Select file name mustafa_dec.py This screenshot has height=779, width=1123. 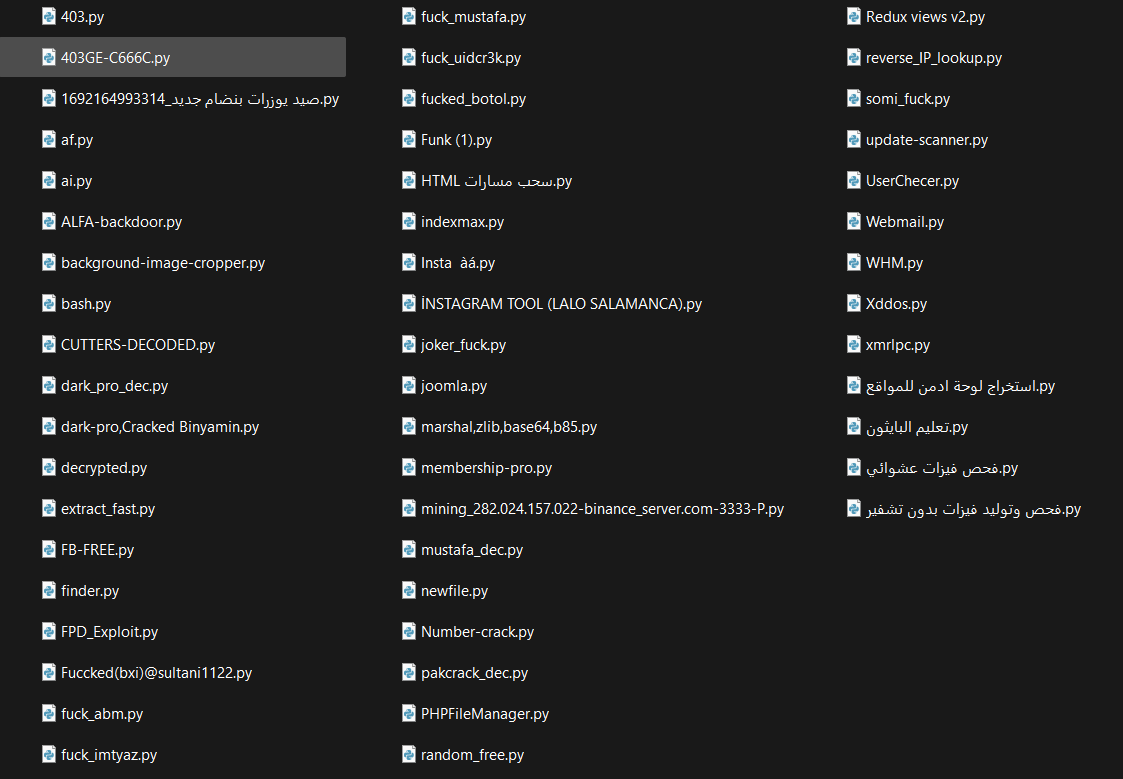(472, 550)
